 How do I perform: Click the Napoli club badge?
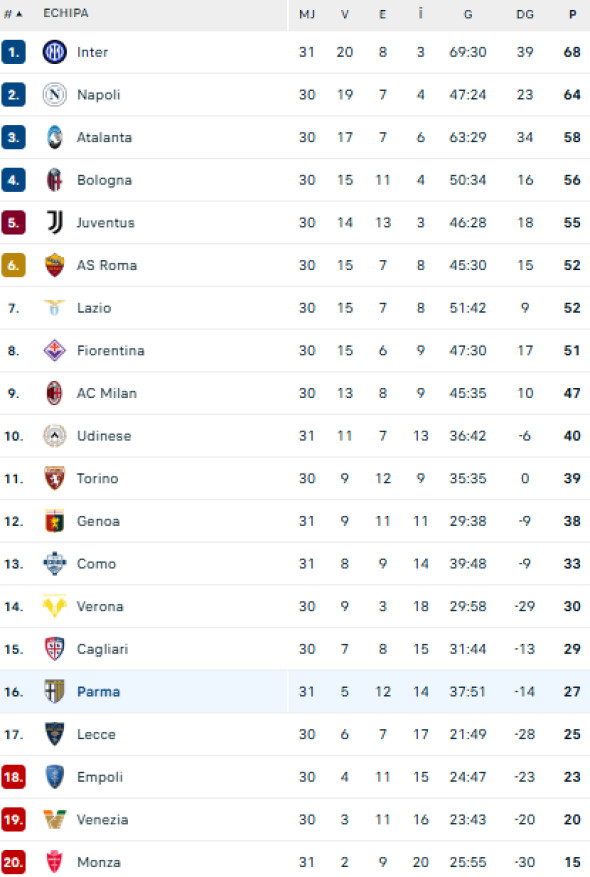pos(53,94)
